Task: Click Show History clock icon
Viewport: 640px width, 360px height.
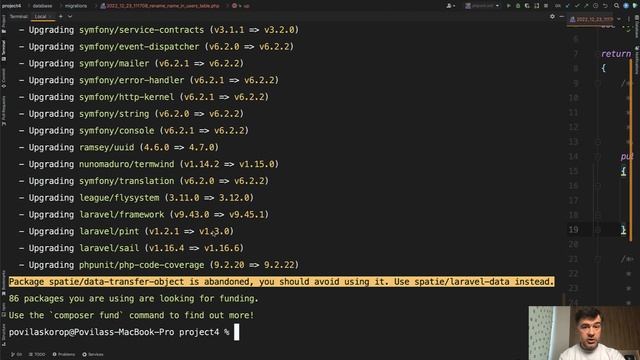Action: coord(596,6)
